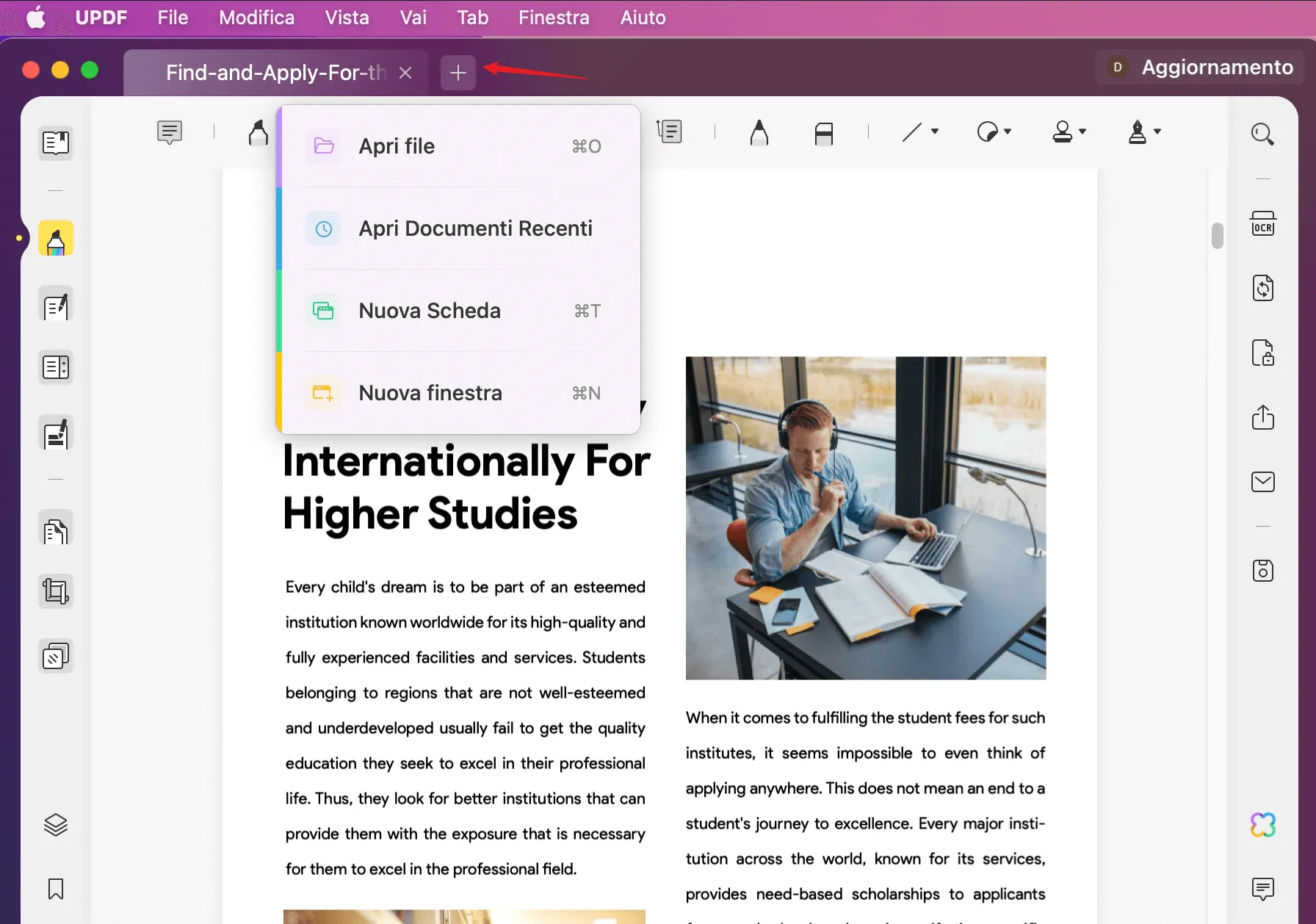Open the Protect with password tool
The image size is (1316, 924).
coord(1263,353)
